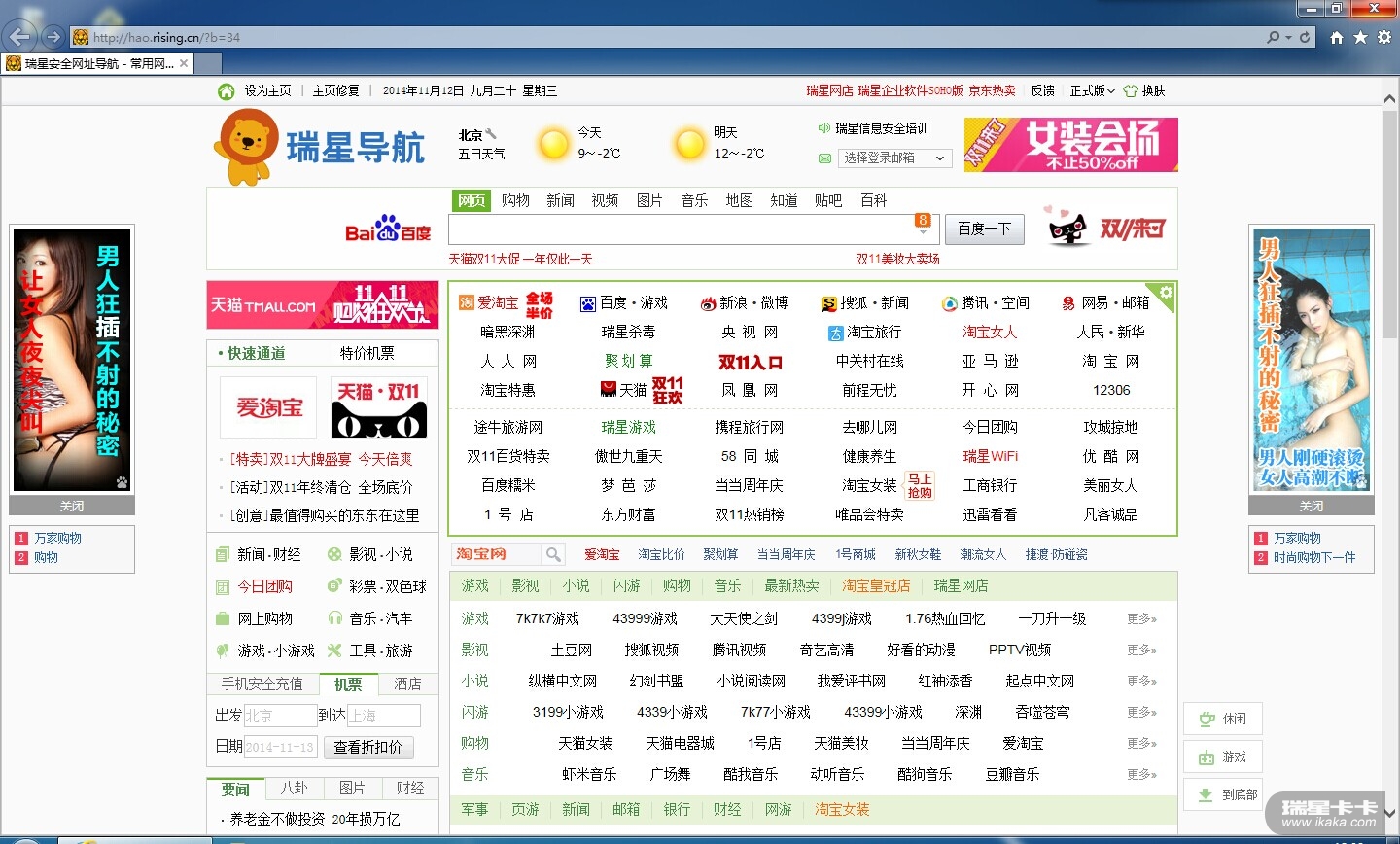Open the gear settings in the site grid corner
This screenshot has height=844, width=1400.
[x=1166, y=293]
